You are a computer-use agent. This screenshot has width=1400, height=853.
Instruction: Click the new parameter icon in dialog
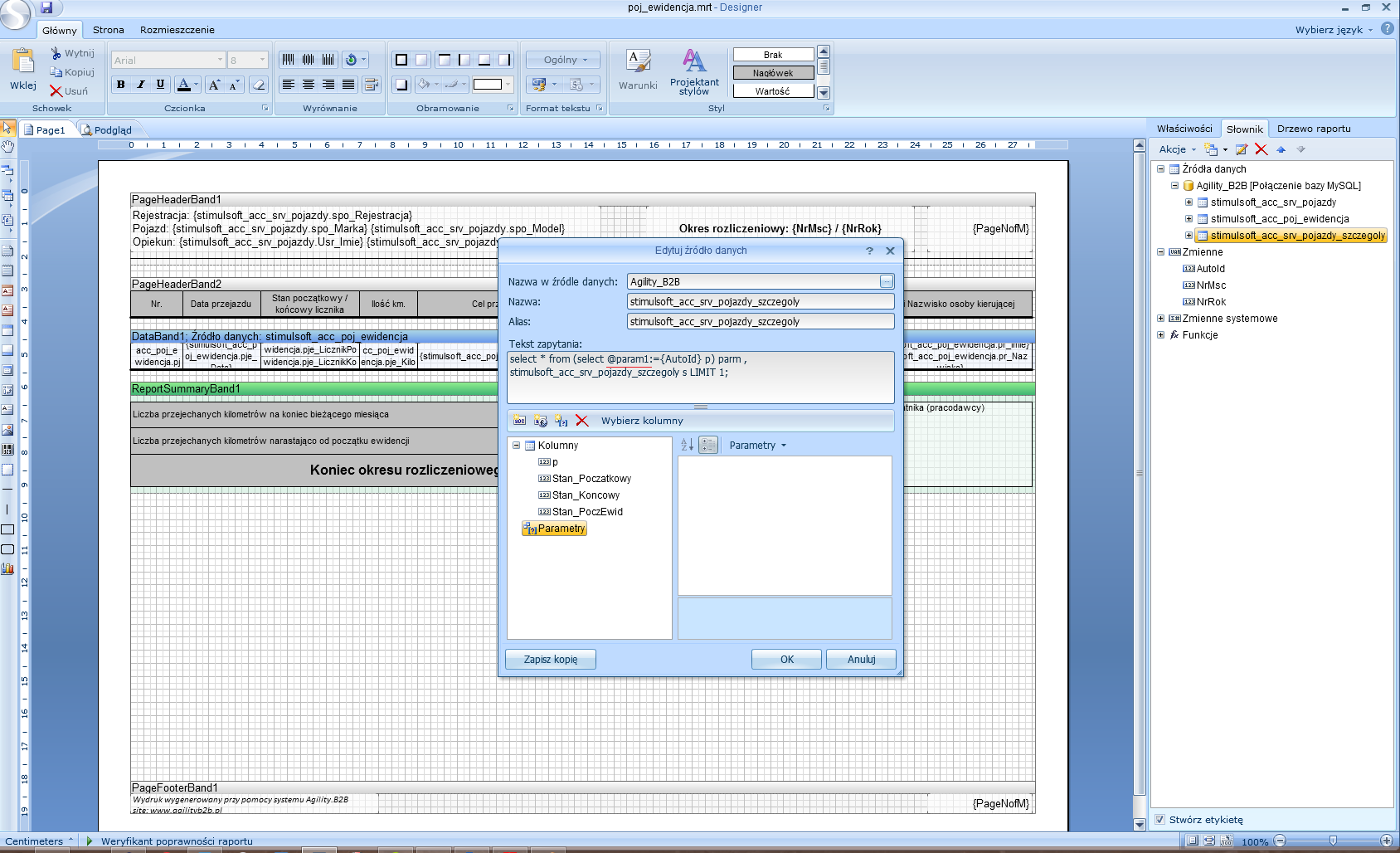[x=561, y=421]
